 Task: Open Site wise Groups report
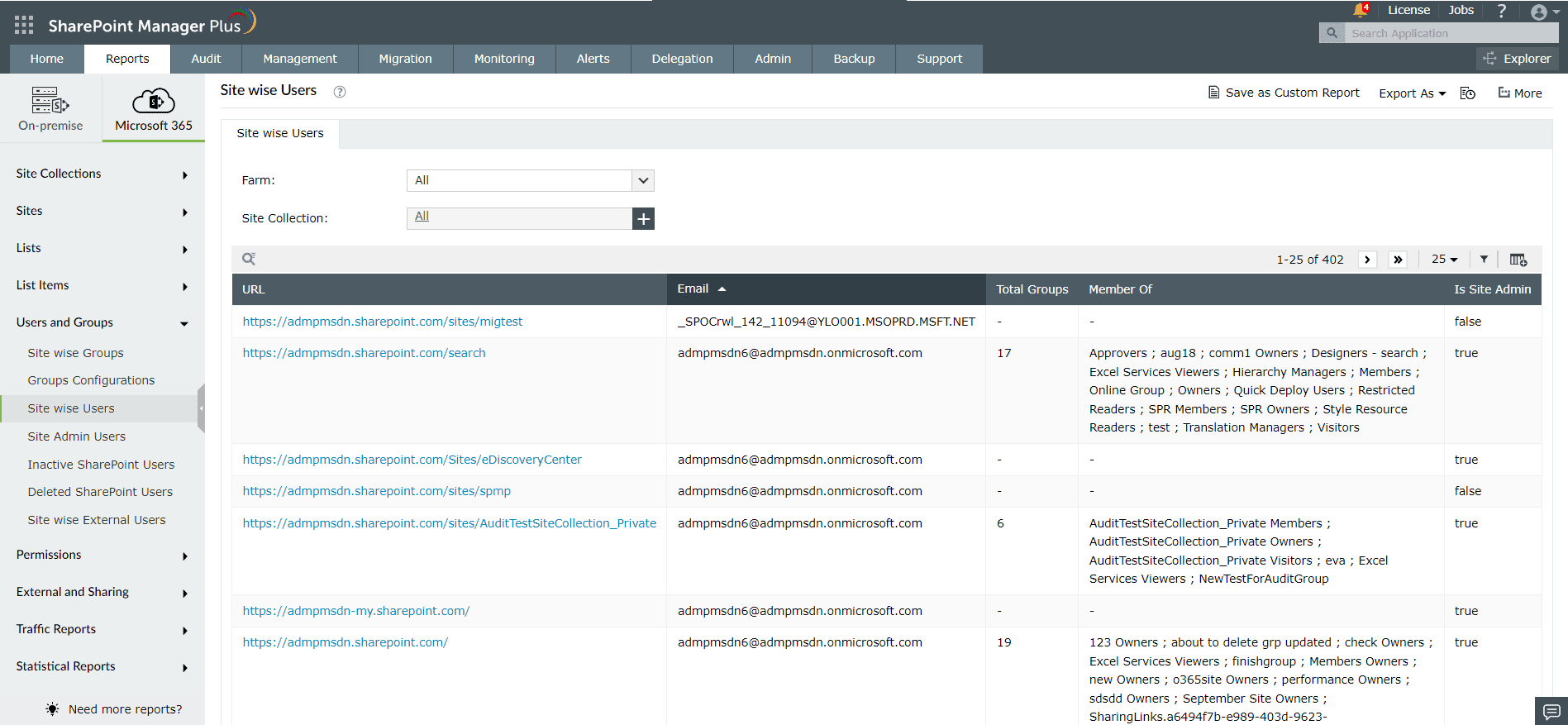(75, 353)
